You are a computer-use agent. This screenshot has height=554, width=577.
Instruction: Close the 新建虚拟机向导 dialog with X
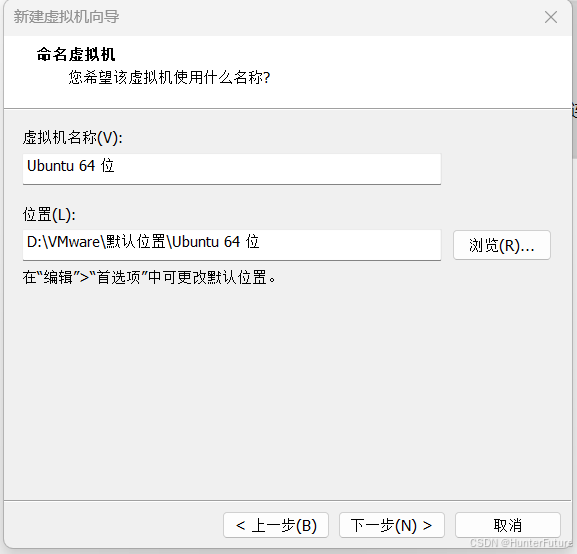pyautogui.click(x=551, y=17)
